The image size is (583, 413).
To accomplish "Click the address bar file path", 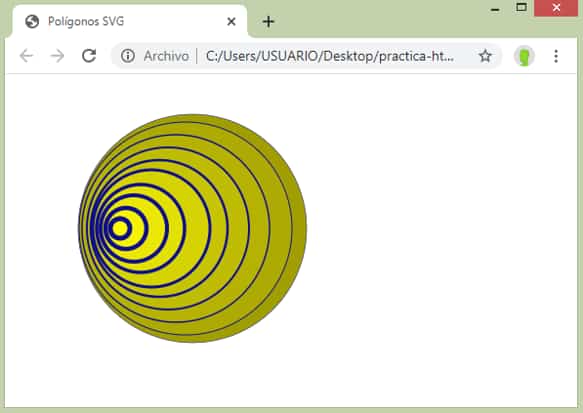I will coord(330,56).
